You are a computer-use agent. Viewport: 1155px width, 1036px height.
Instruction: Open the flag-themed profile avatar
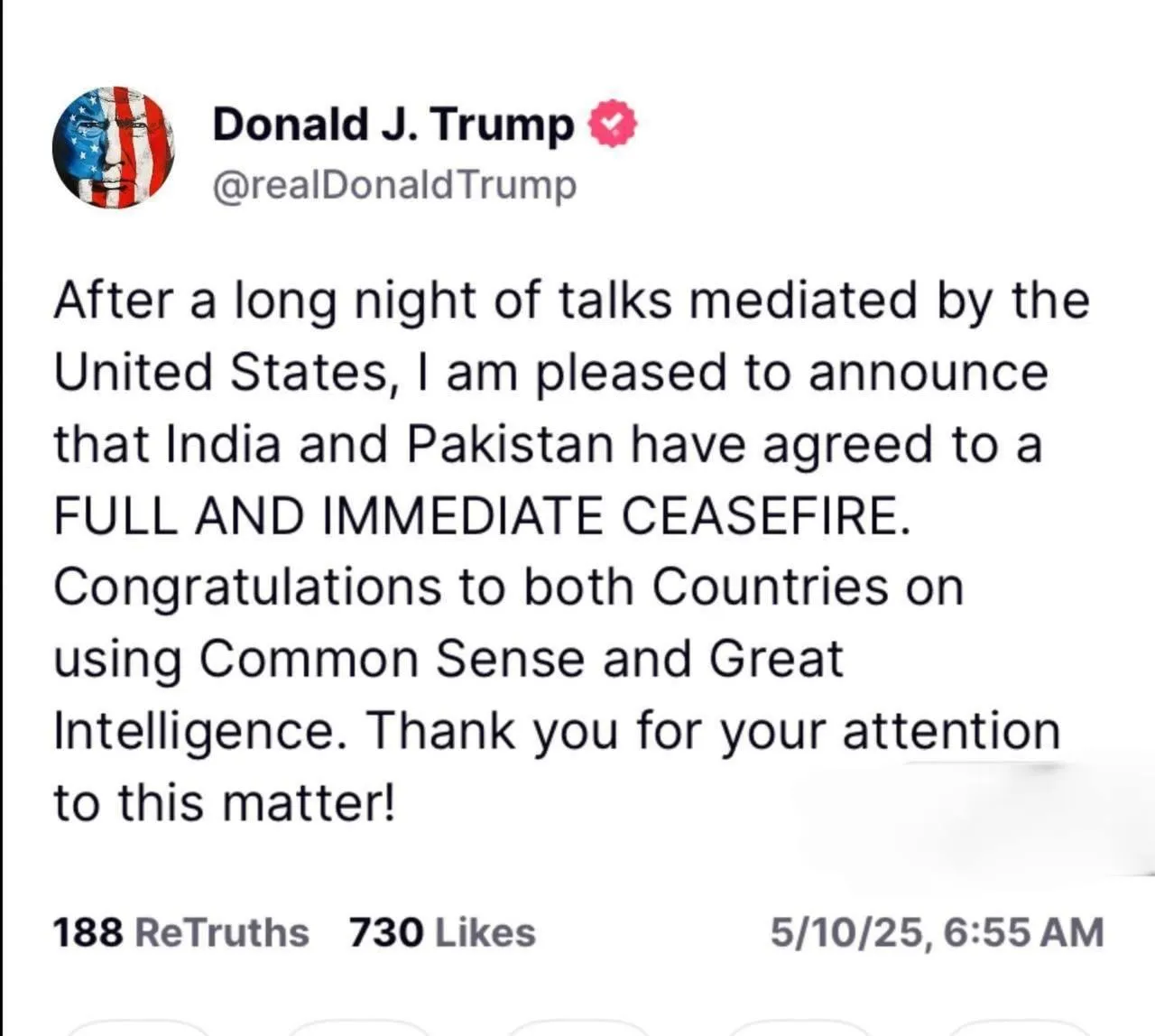[113, 147]
